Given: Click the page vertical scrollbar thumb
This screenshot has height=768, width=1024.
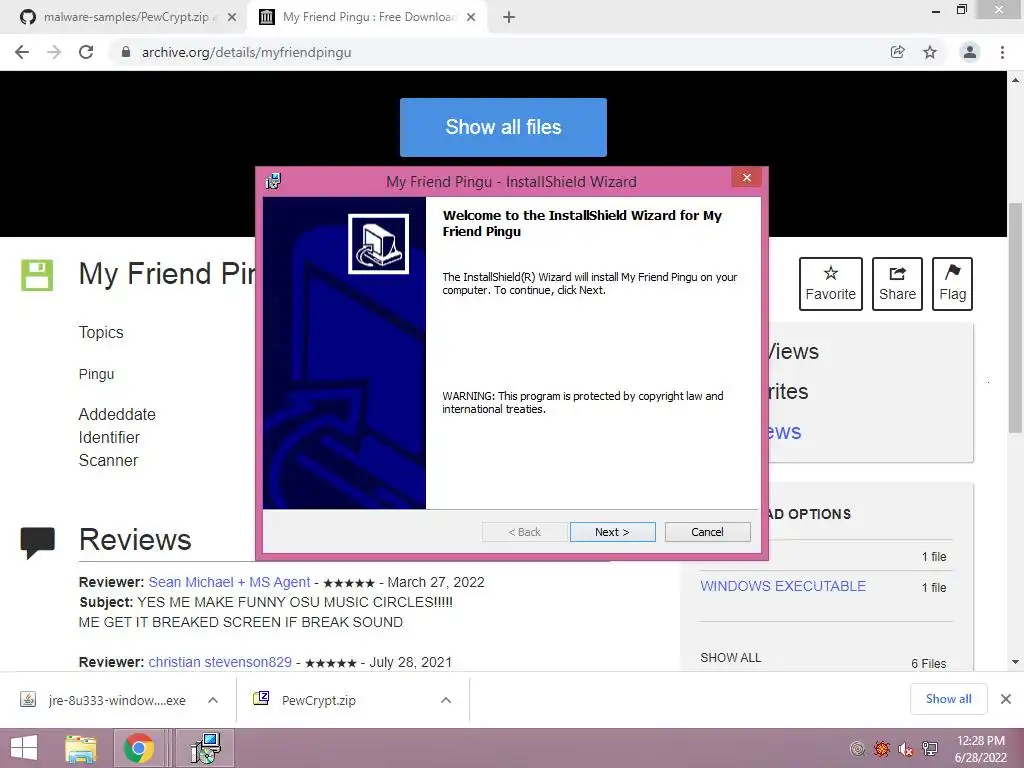Looking at the screenshot, I should point(1015,317).
